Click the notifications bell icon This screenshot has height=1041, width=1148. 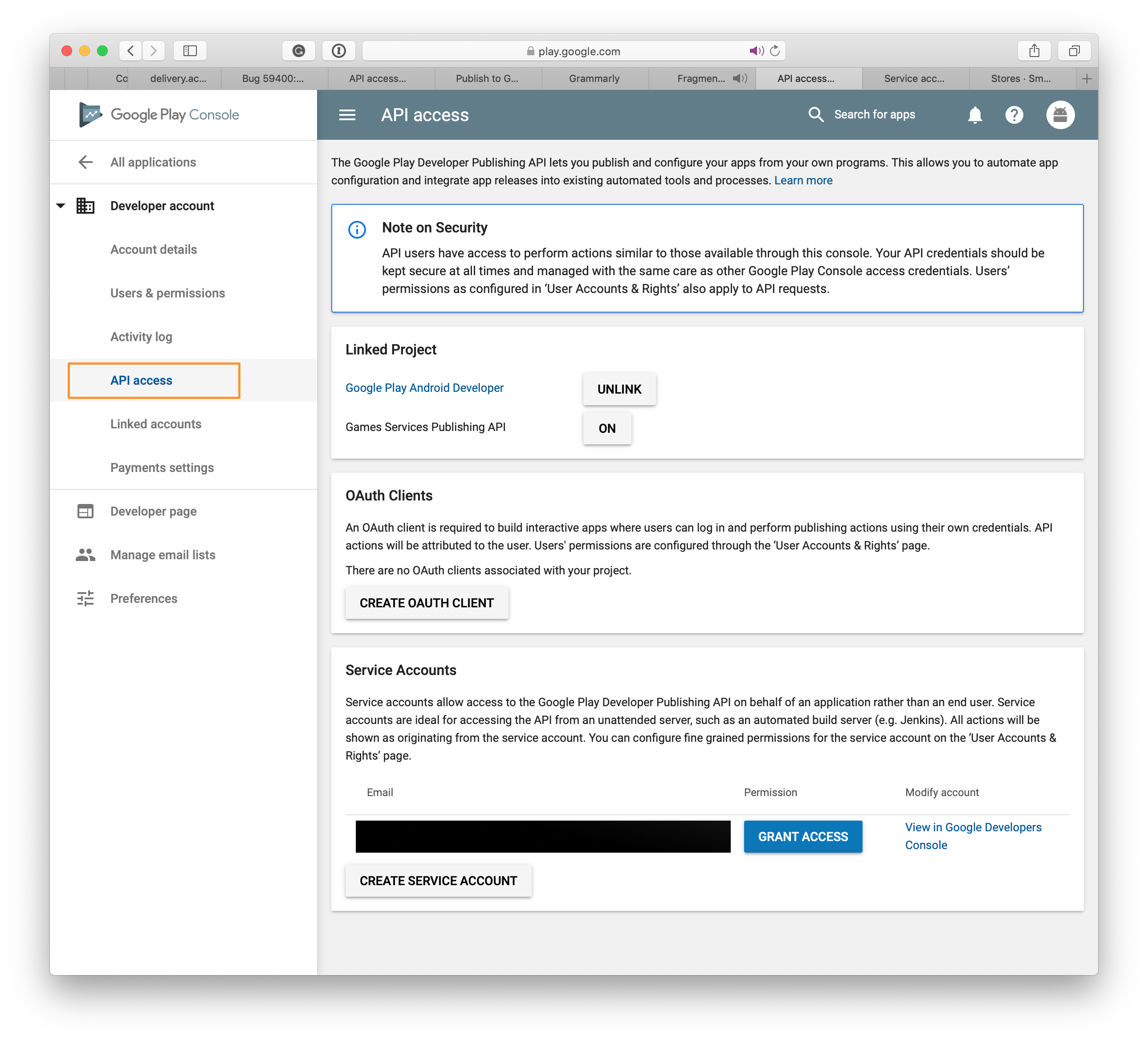coord(976,114)
